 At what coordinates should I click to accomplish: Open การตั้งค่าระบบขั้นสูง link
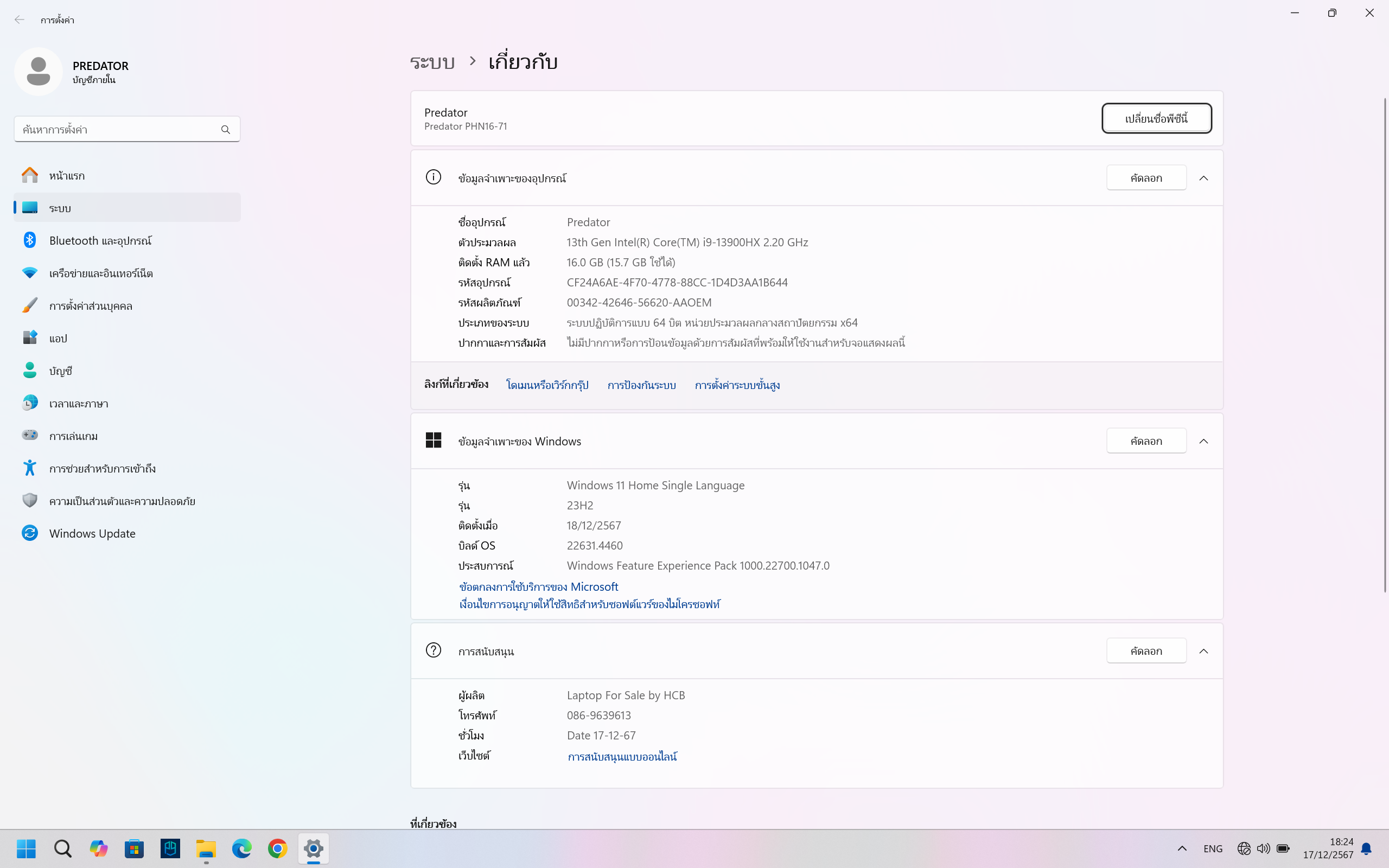pyautogui.click(x=737, y=385)
